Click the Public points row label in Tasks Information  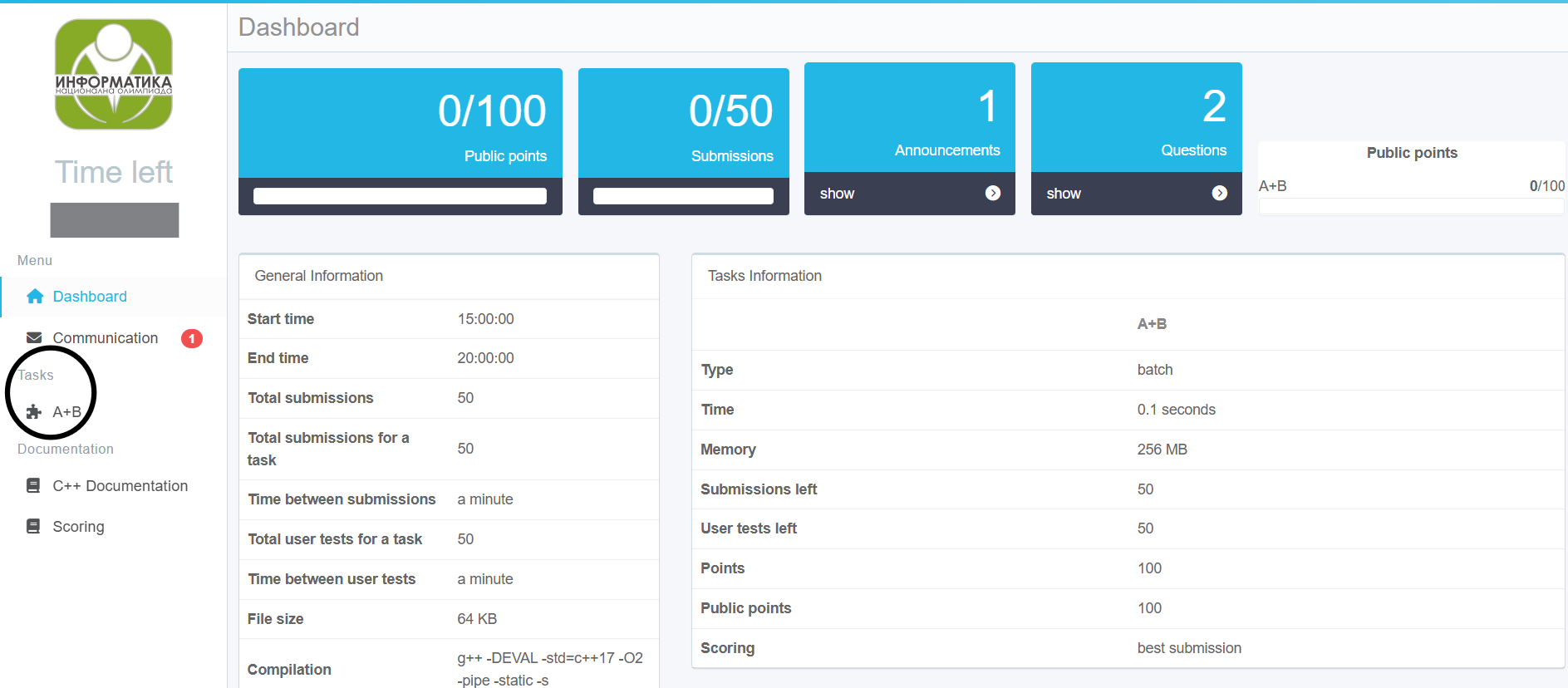746,608
